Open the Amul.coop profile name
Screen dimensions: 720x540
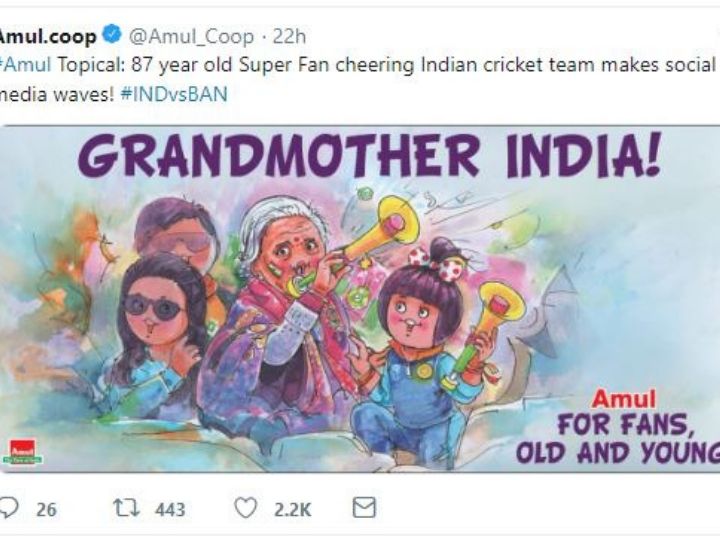pos(48,37)
